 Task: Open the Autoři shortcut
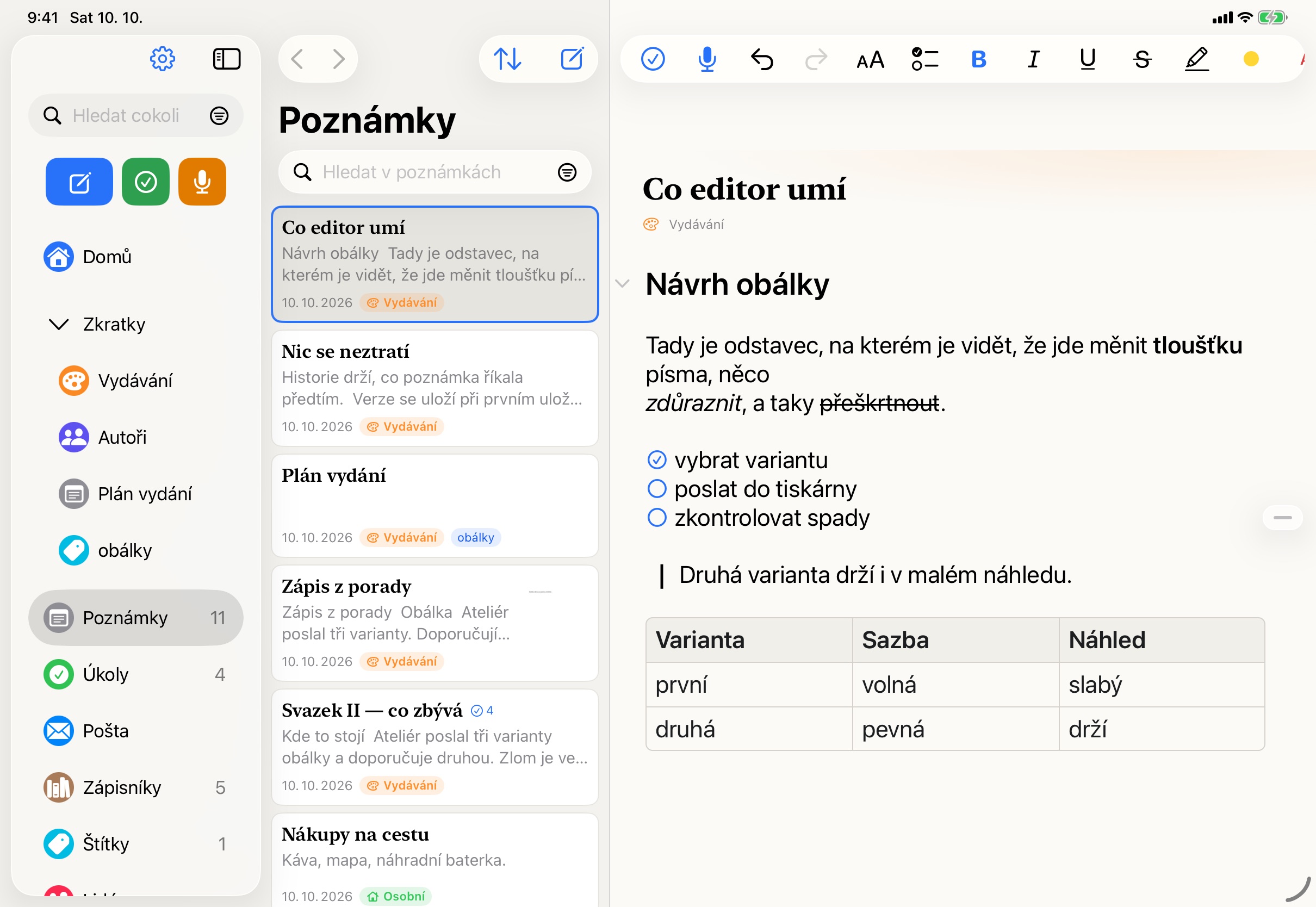136,437
